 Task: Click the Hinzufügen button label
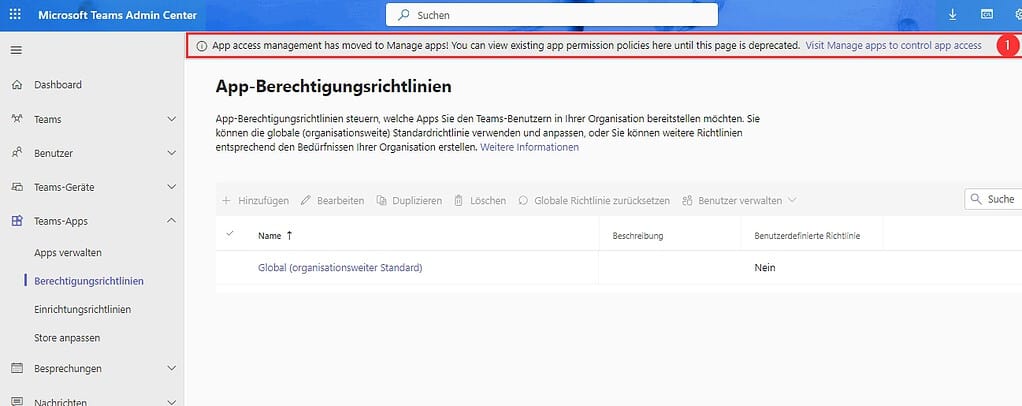[x=263, y=201]
